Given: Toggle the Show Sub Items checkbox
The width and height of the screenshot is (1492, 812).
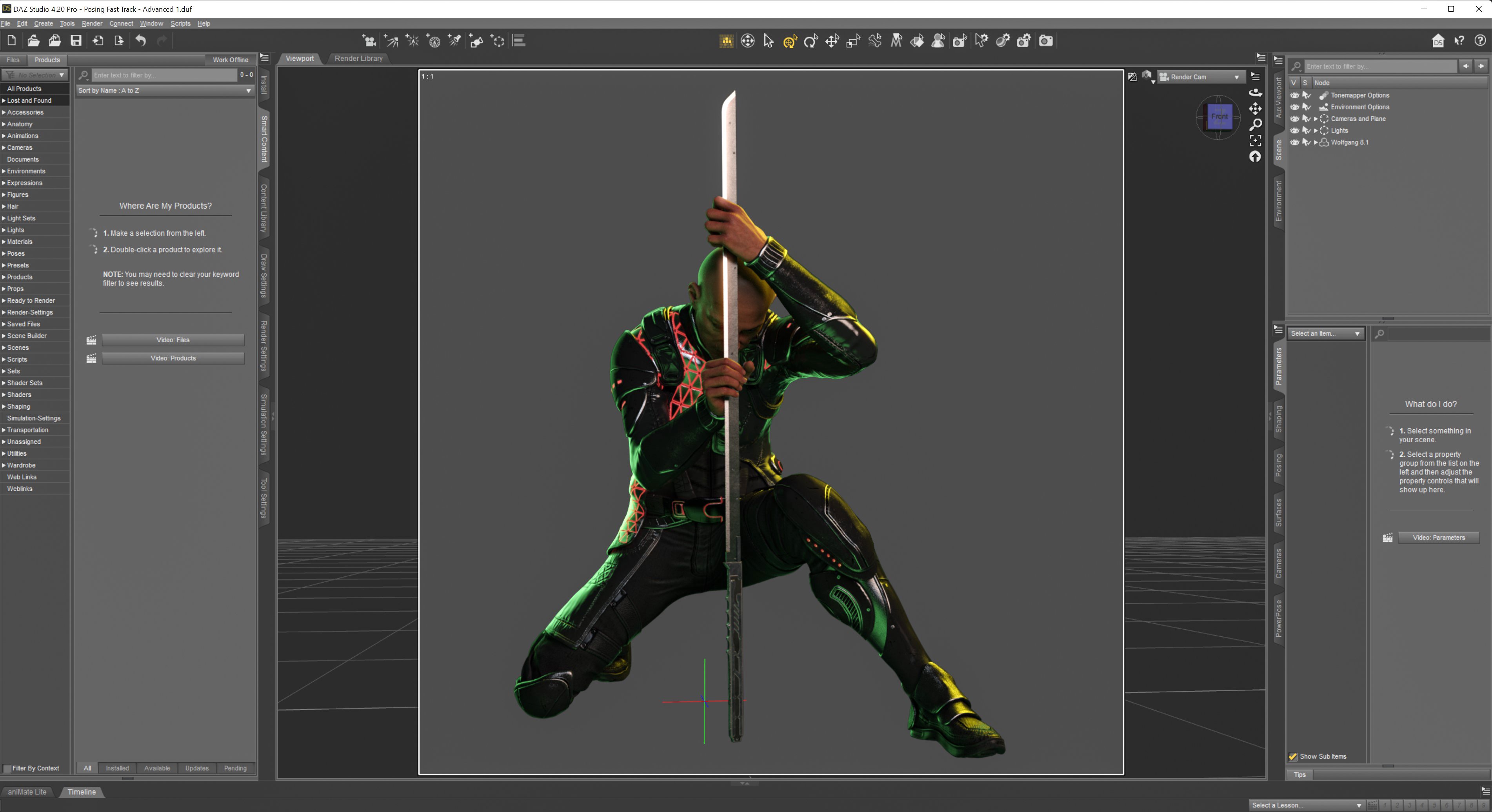Looking at the screenshot, I should coord(1293,756).
